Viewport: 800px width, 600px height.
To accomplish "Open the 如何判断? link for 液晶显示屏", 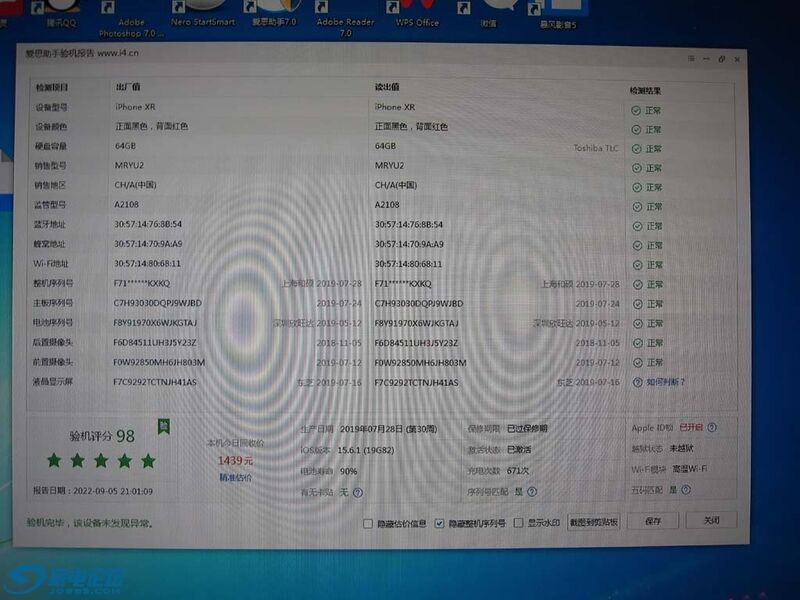I will click(x=665, y=382).
